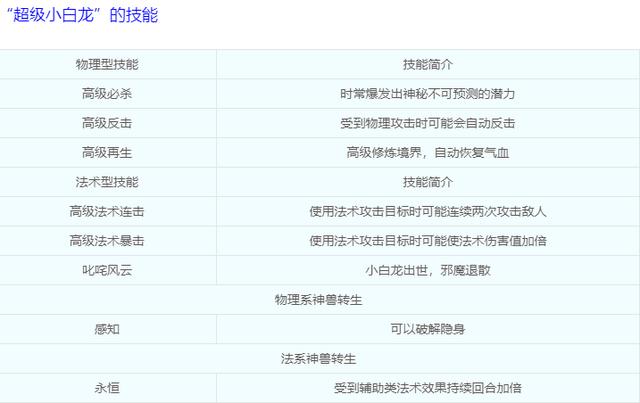The image size is (640, 403).
Task: Select the 高级法术暴击 skill cell
Action: (x=107, y=241)
